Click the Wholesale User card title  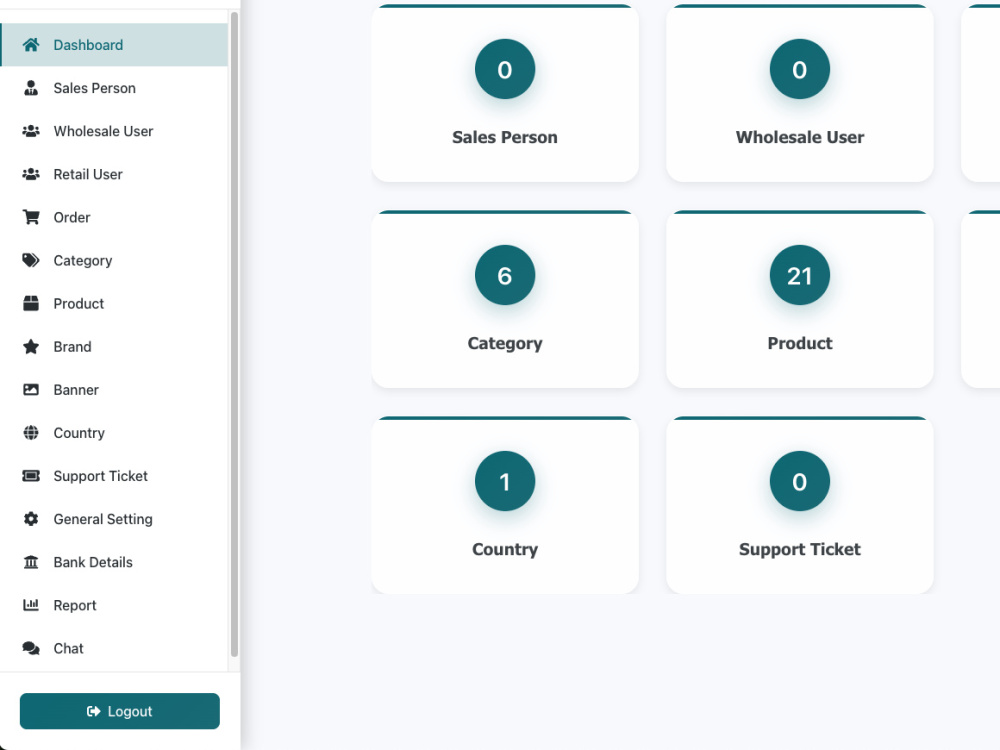(800, 137)
